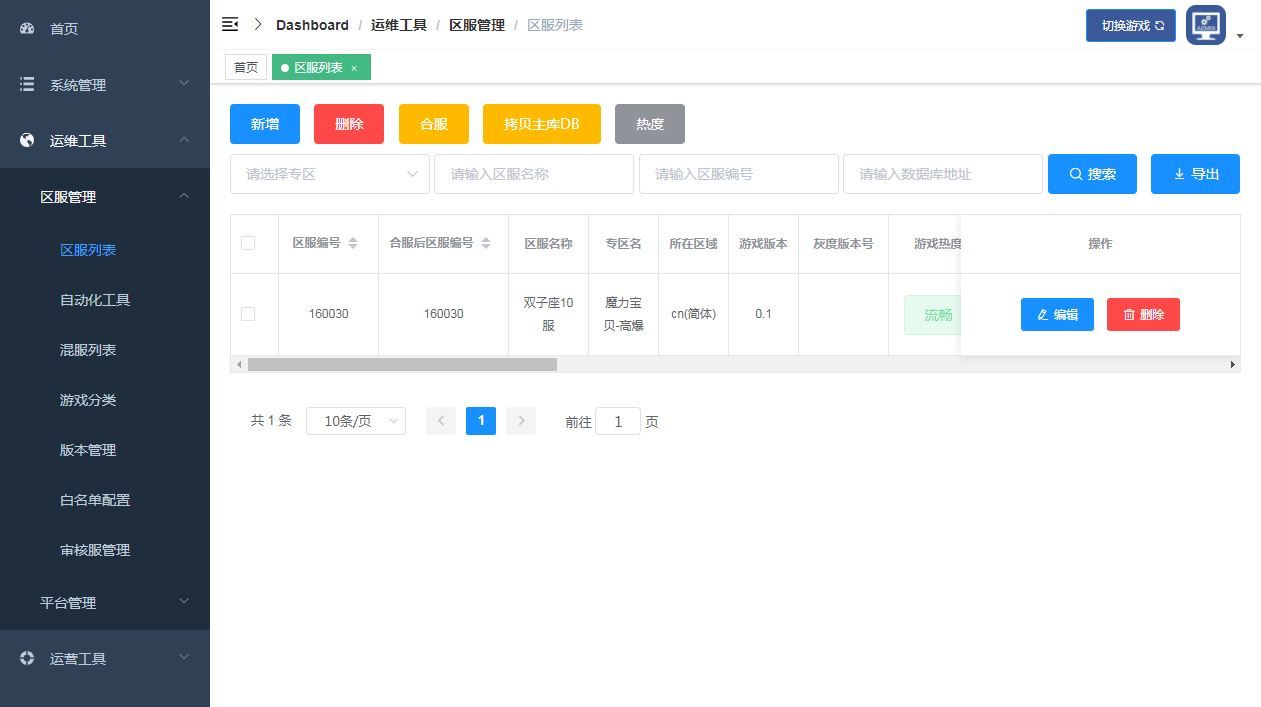Image resolution: width=1261 pixels, height=707 pixels.
Task: Click sort arrows on 区服编号 column
Action: [353, 243]
